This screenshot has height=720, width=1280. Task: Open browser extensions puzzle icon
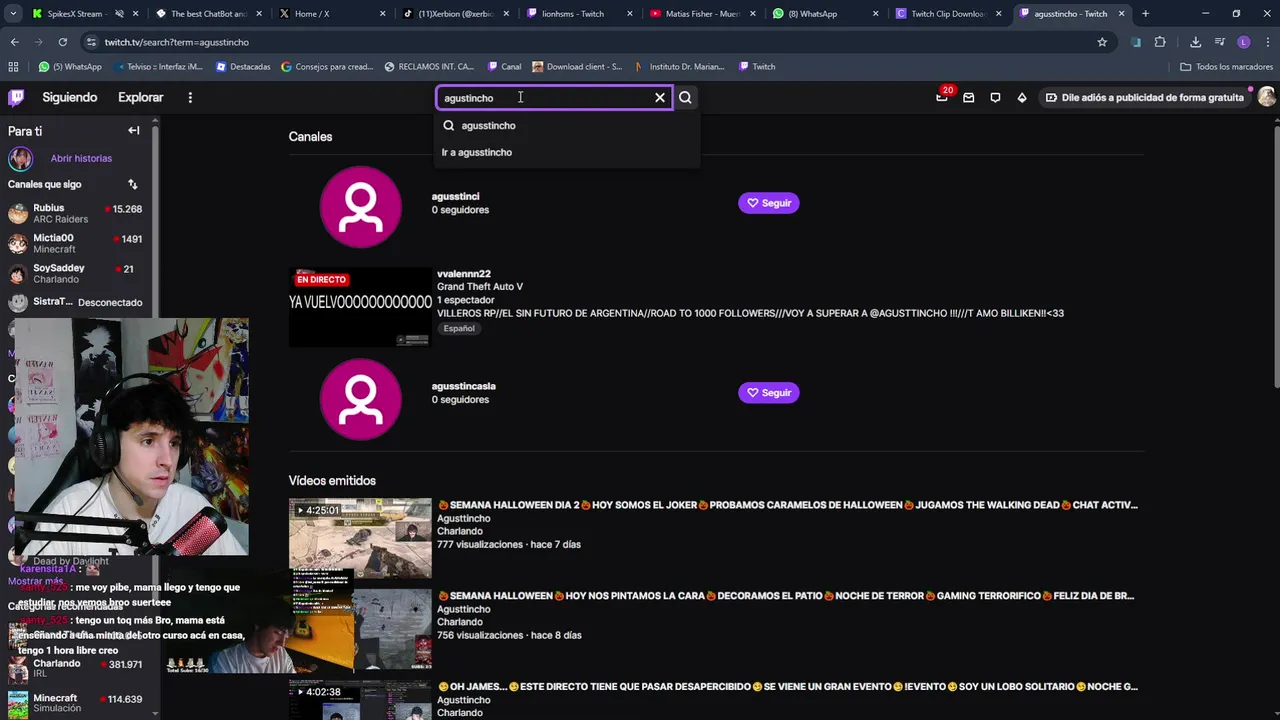(1160, 42)
